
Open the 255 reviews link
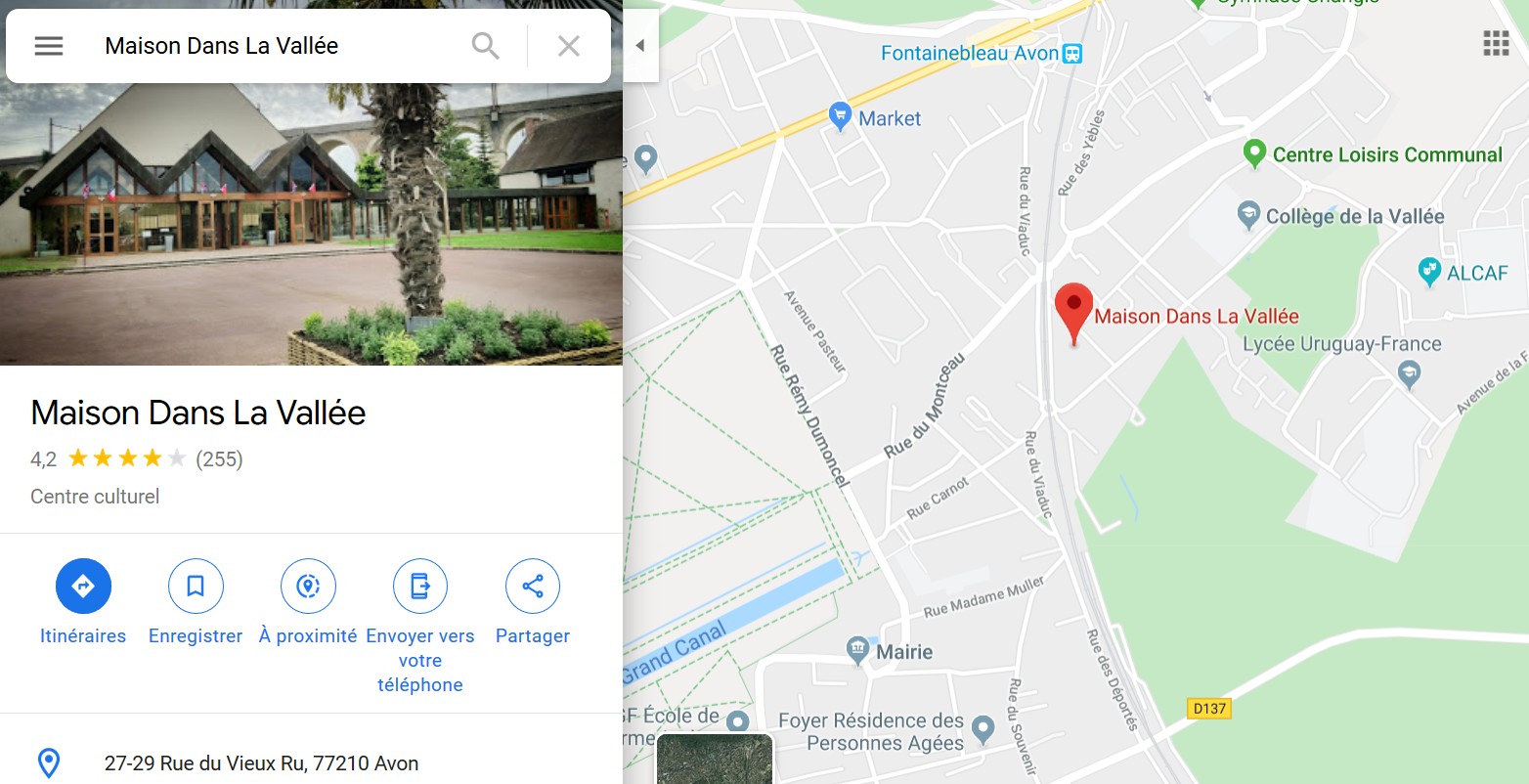pyautogui.click(x=219, y=458)
